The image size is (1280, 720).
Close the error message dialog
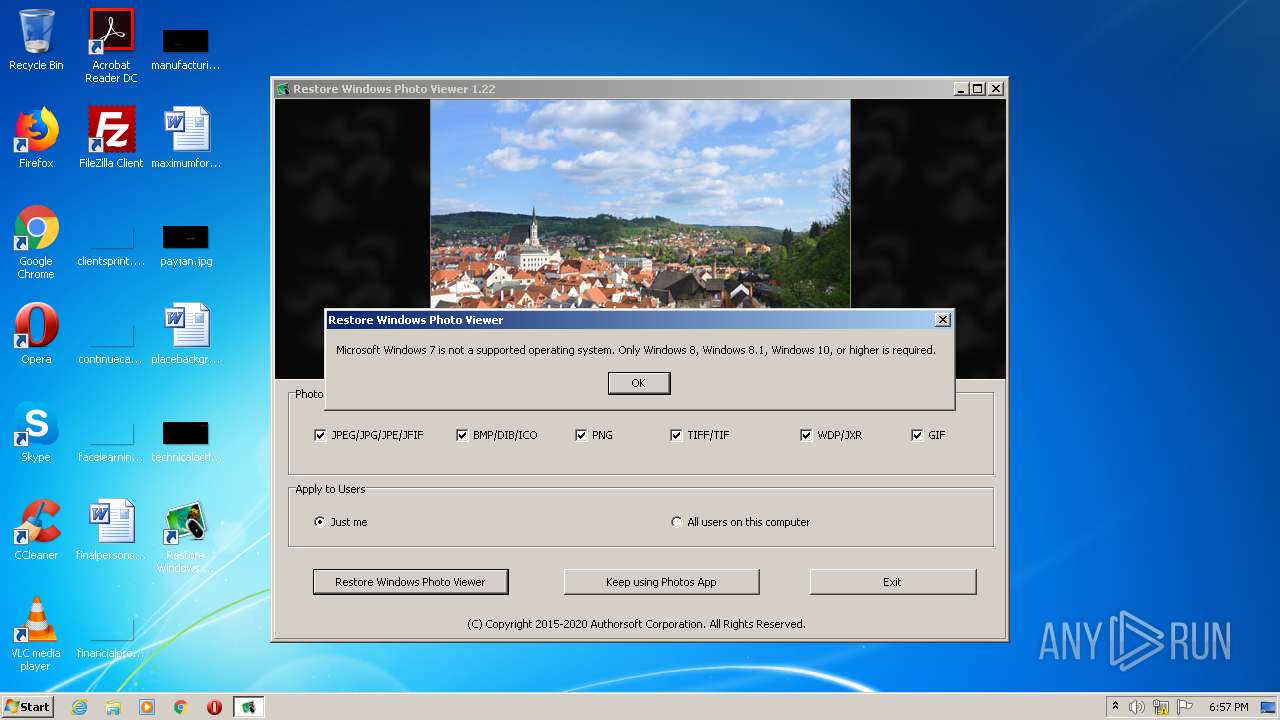tap(942, 320)
